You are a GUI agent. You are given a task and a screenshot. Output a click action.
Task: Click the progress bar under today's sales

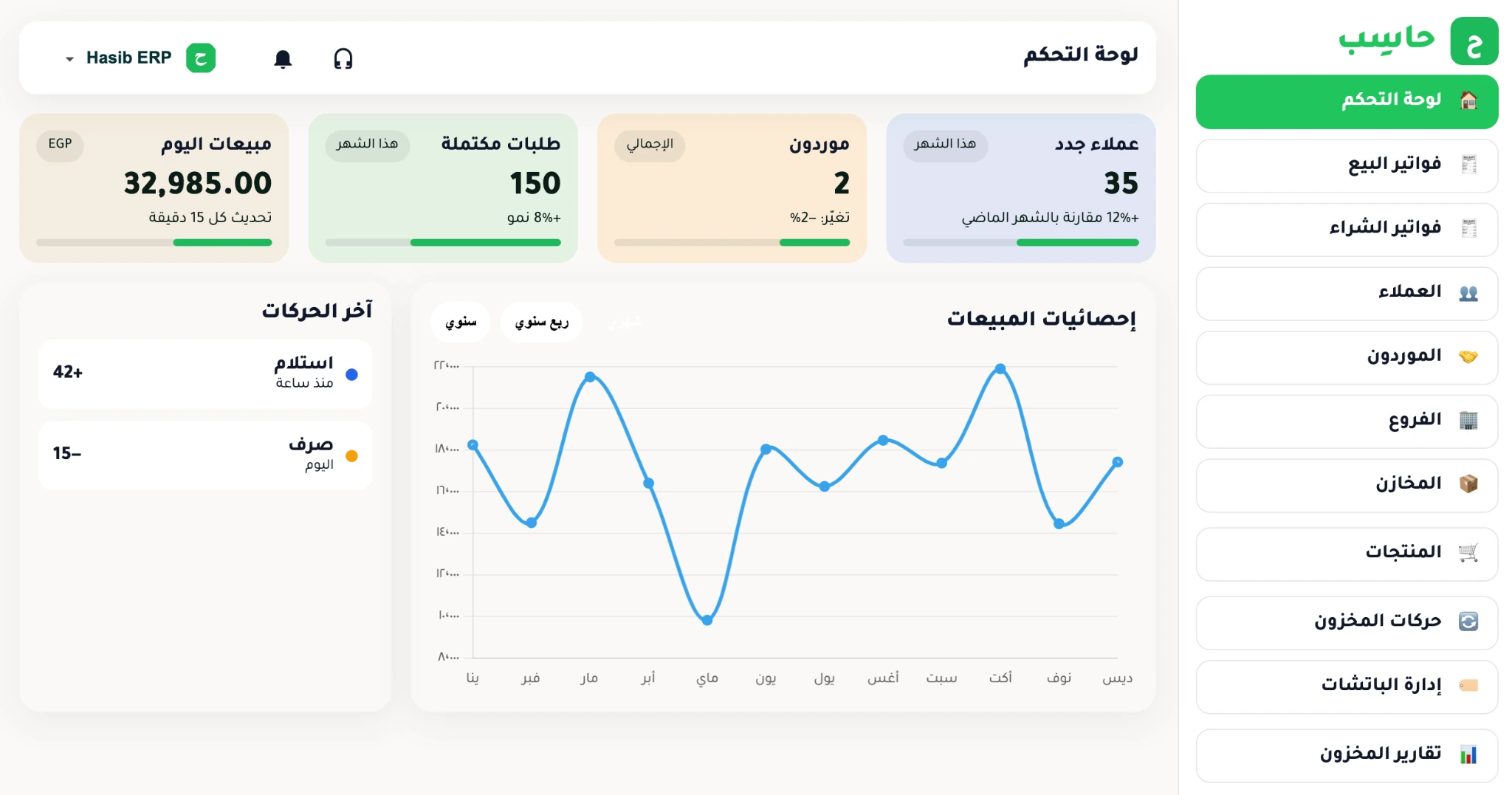(x=154, y=242)
